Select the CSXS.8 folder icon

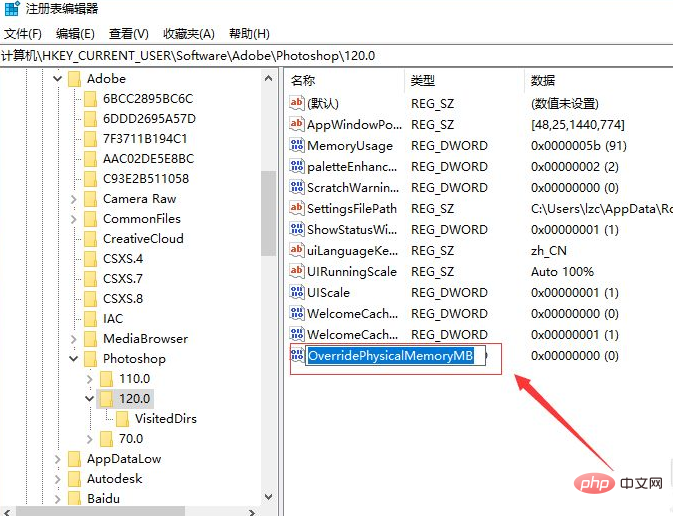pos(91,299)
